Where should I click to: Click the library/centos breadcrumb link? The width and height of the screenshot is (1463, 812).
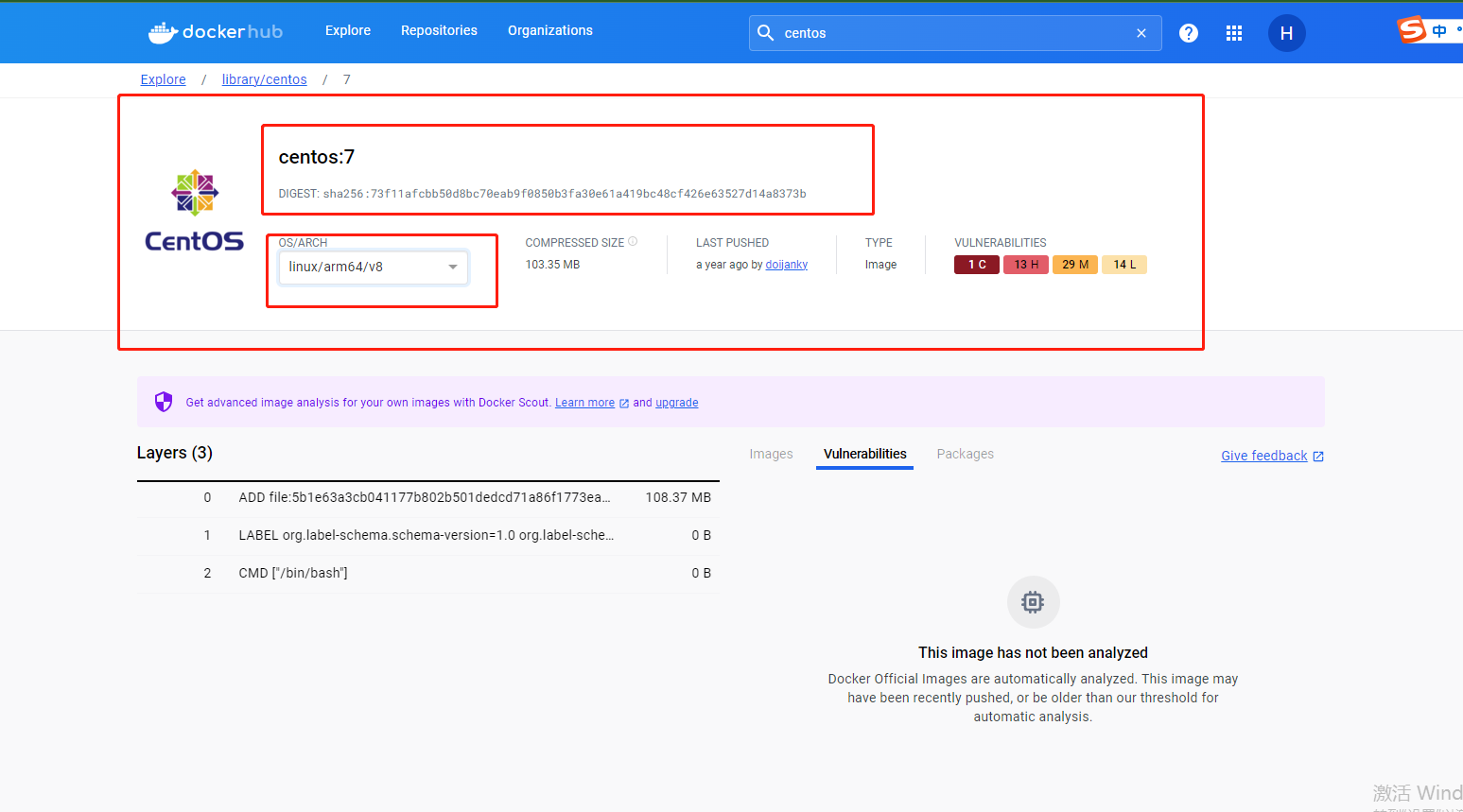[x=265, y=79]
